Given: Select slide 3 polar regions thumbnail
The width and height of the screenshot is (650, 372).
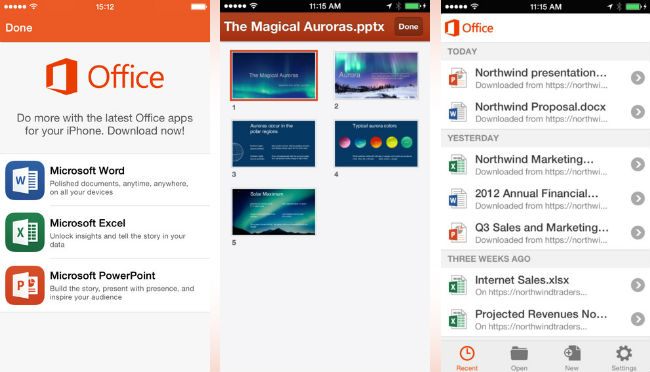Looking at the screenshot, I should [x=274, y=143].
